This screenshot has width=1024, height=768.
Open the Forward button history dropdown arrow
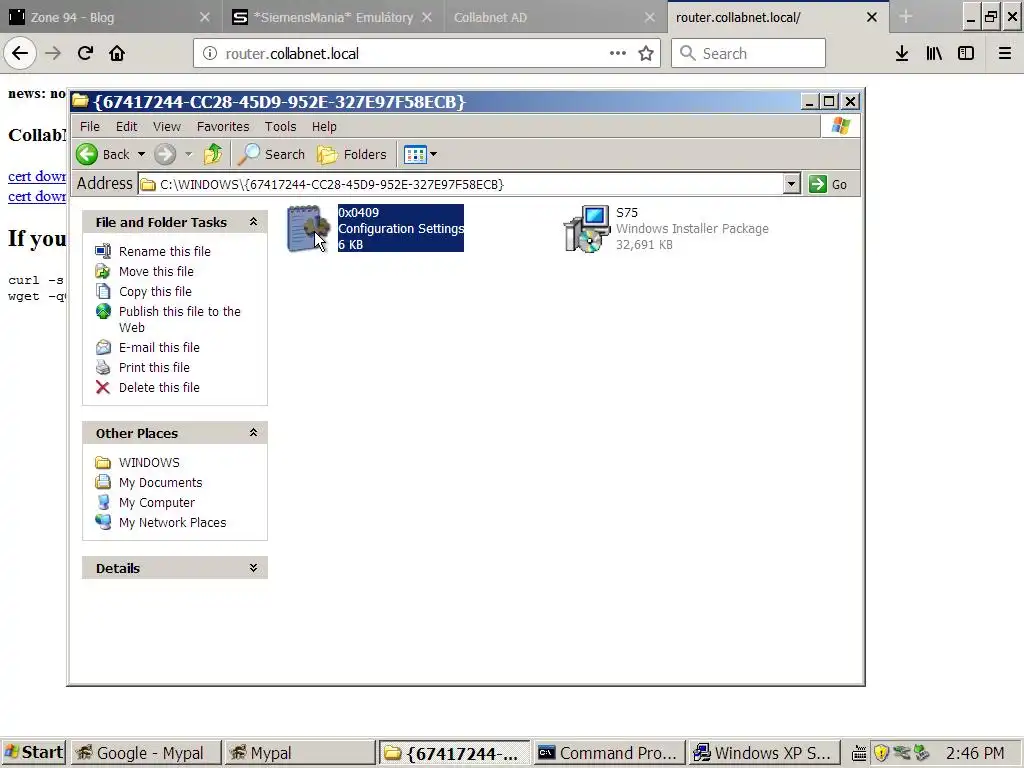(189, 155)
